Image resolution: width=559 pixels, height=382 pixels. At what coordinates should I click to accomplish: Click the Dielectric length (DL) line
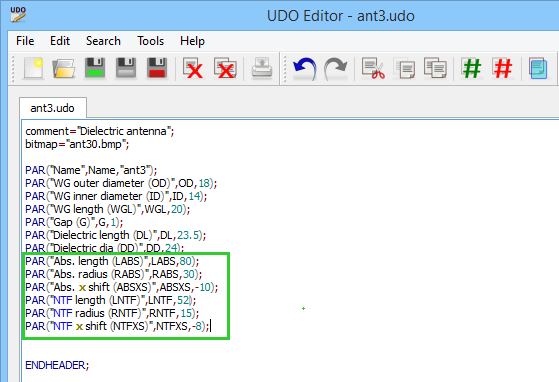116,235
